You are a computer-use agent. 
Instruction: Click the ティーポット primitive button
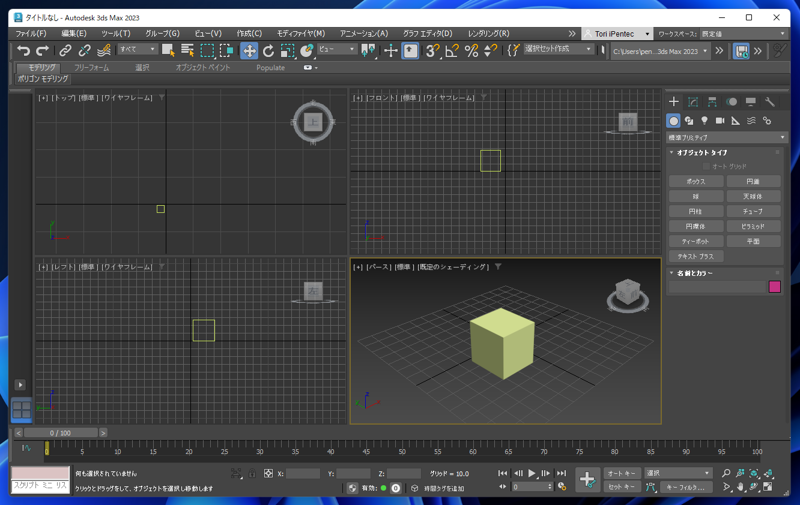[696, 241]
